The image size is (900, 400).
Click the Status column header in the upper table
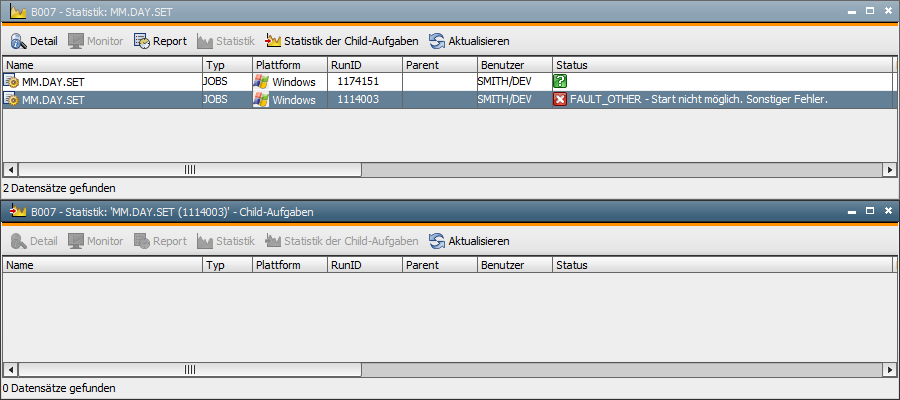coord(720,65)
